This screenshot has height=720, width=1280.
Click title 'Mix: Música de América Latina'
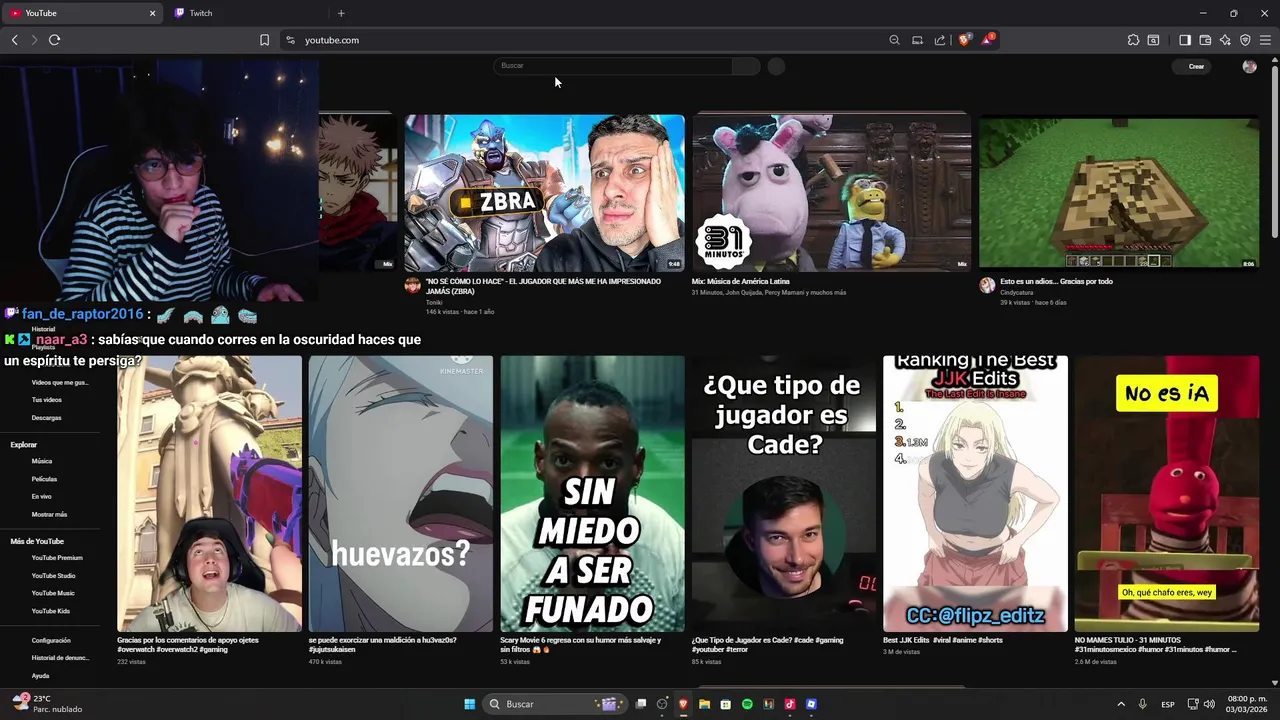tap(741, 282)
